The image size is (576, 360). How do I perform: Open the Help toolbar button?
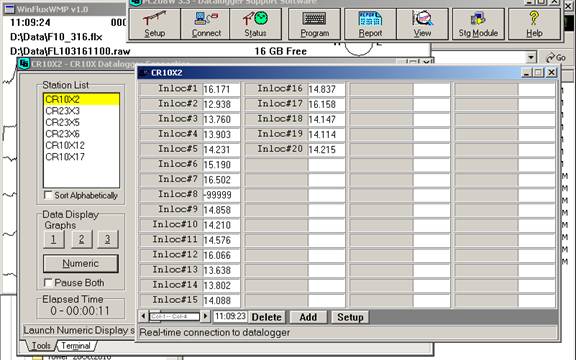point(534,24)
